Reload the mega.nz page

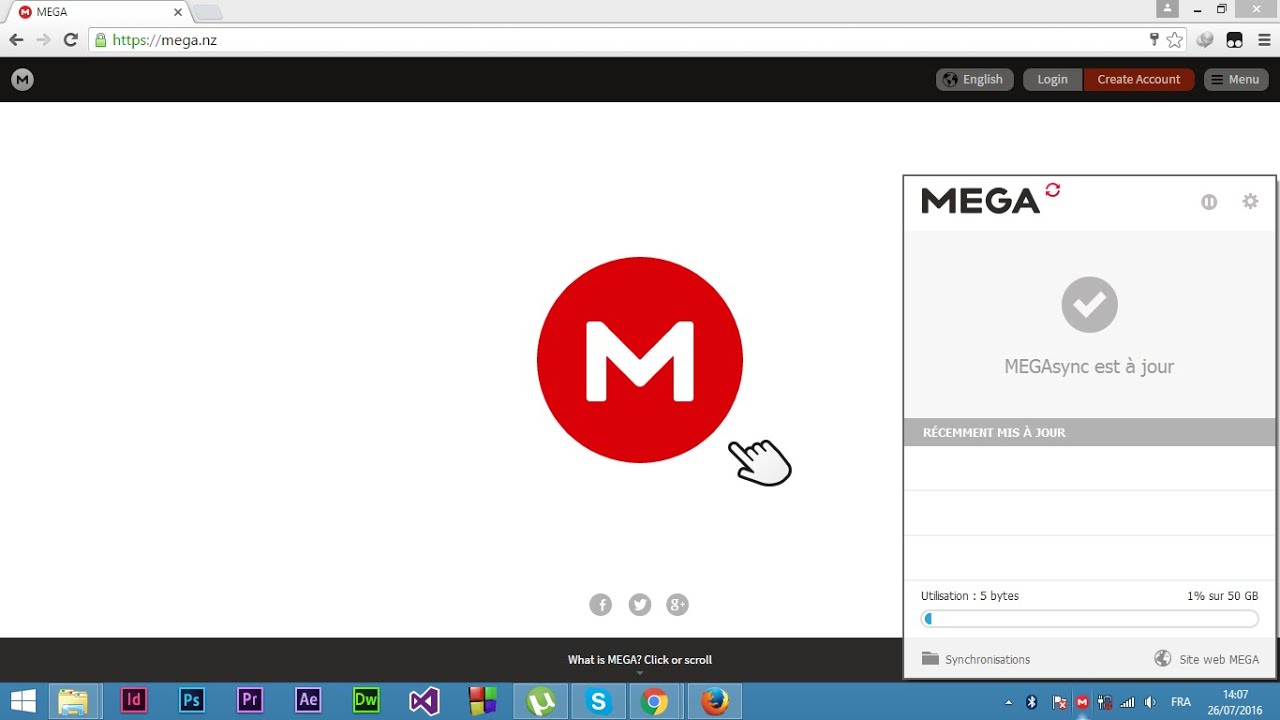click(x=70, y=40)
